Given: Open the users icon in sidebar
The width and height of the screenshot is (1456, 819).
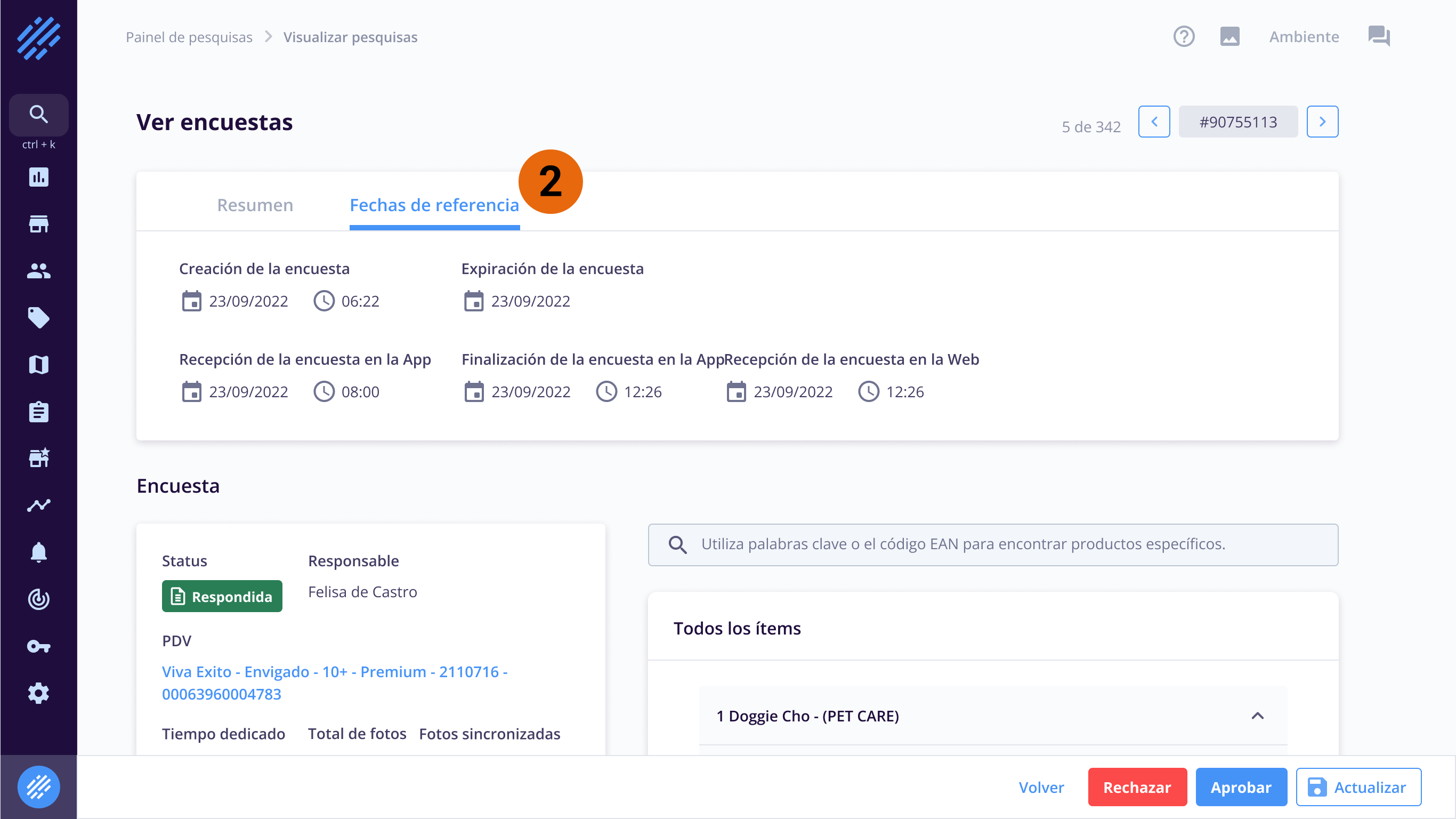Looking at the screenshot, I should pos(38,271).
